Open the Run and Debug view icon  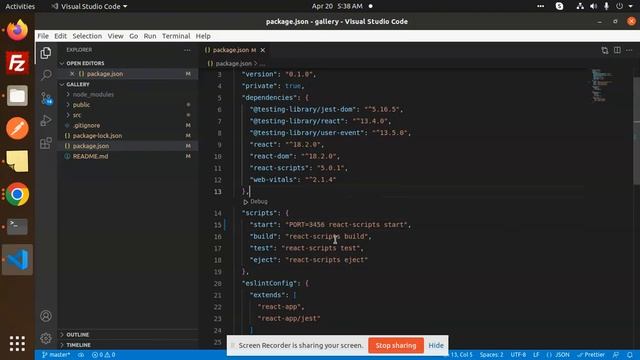[x=46, y=120]
